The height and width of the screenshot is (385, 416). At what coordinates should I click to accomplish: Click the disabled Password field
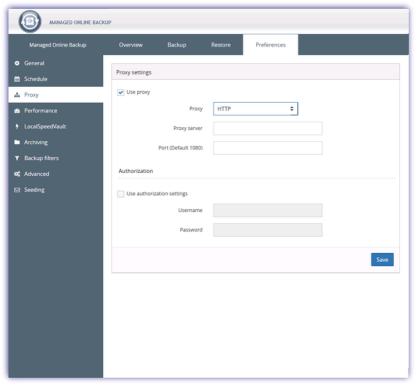click(268, 230)
